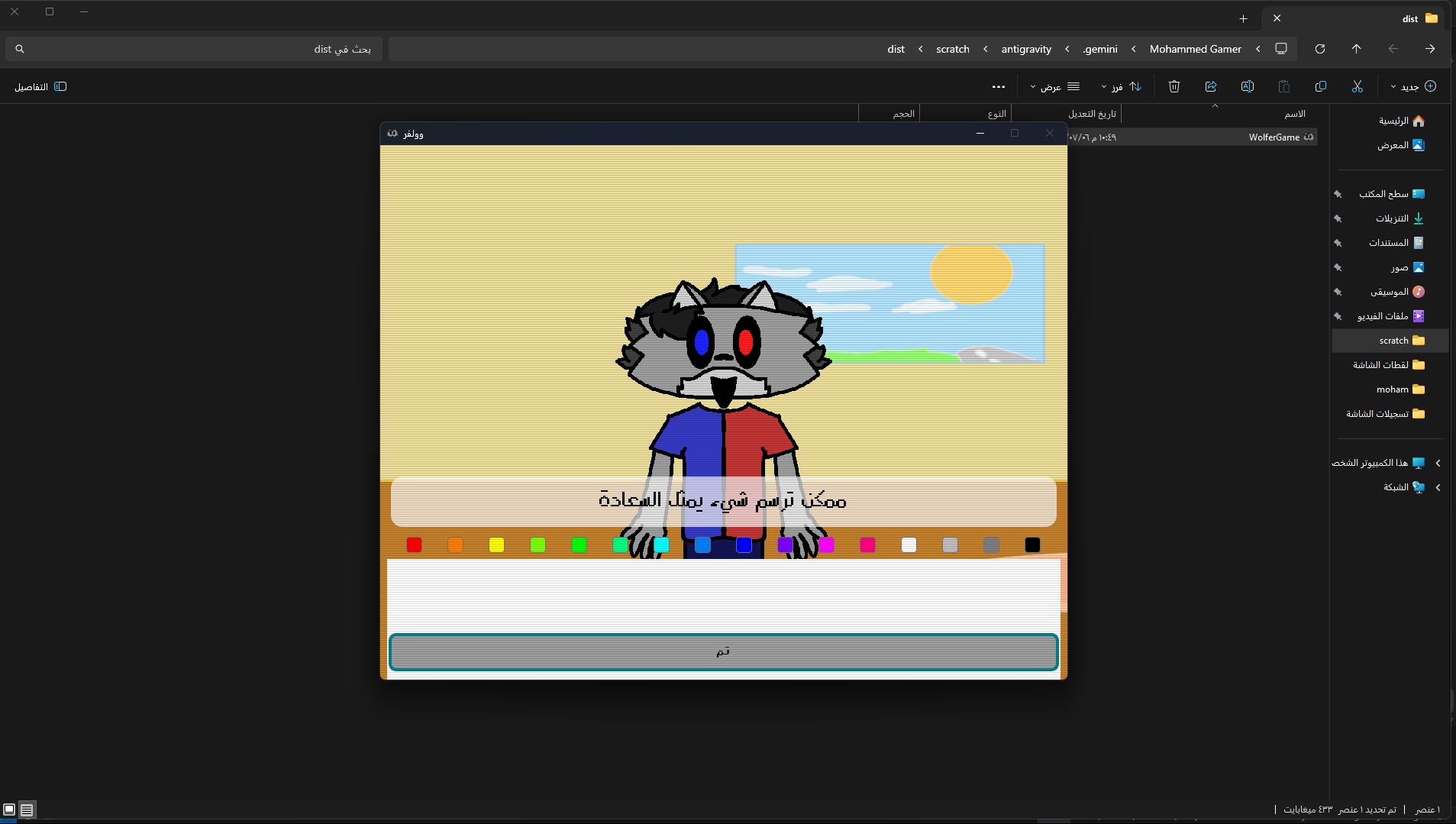Image resolution: width=1456 pixels, height=824 pixels.
Task: Switch to details list view in status bar
Action: 27,809
